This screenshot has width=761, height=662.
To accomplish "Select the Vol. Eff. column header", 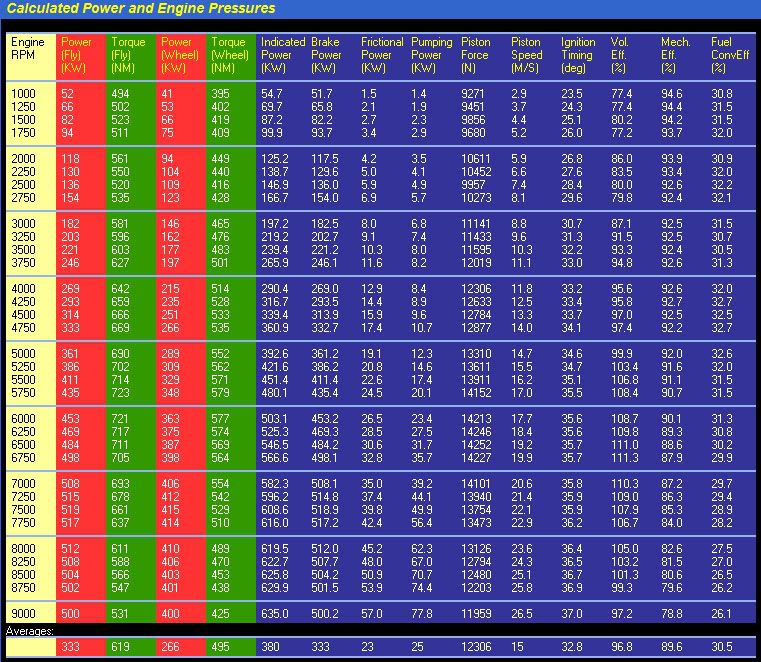I will [x=621, y=55].
